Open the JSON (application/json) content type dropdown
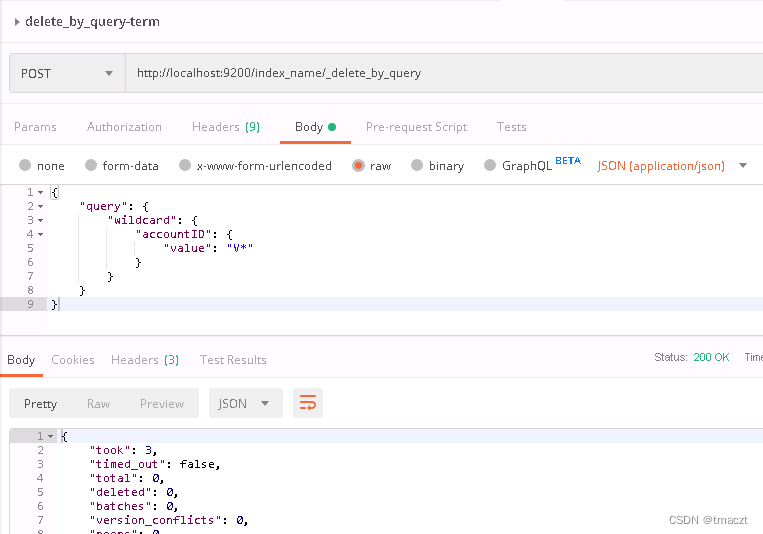The height and width of the screenshot is (534, 763). (x=672, y=166)
